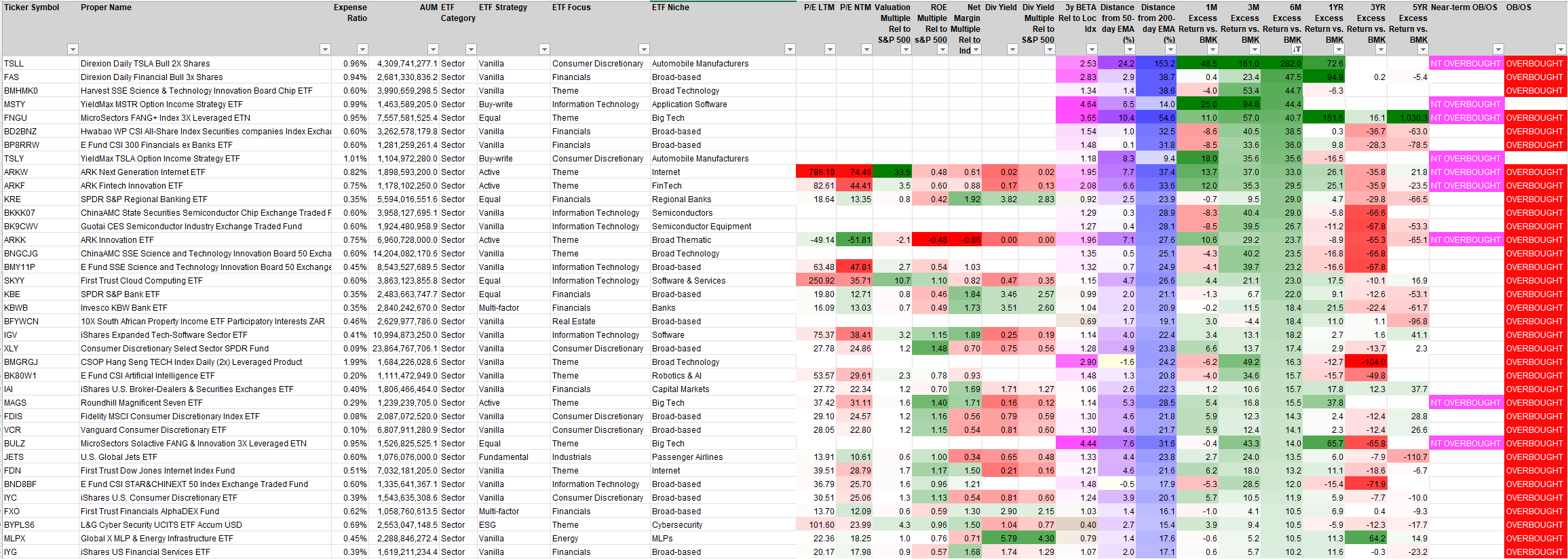This screenshot has width=1568, height=559.
Task: Click the 1,030.3 5YR excess return cell
Action: point(1408,118)
